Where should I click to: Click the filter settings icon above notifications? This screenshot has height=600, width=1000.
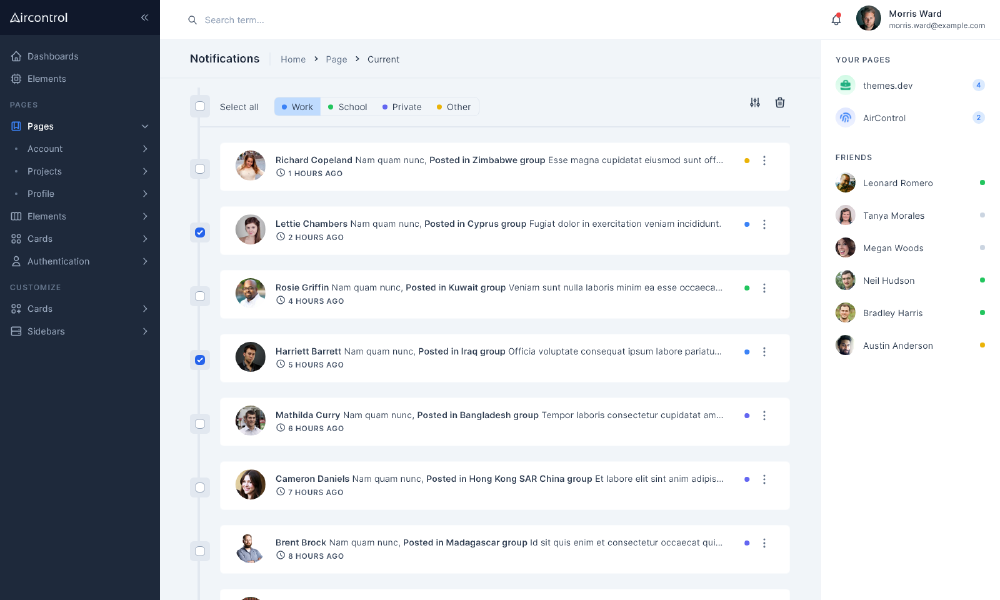tap(755, 102)
